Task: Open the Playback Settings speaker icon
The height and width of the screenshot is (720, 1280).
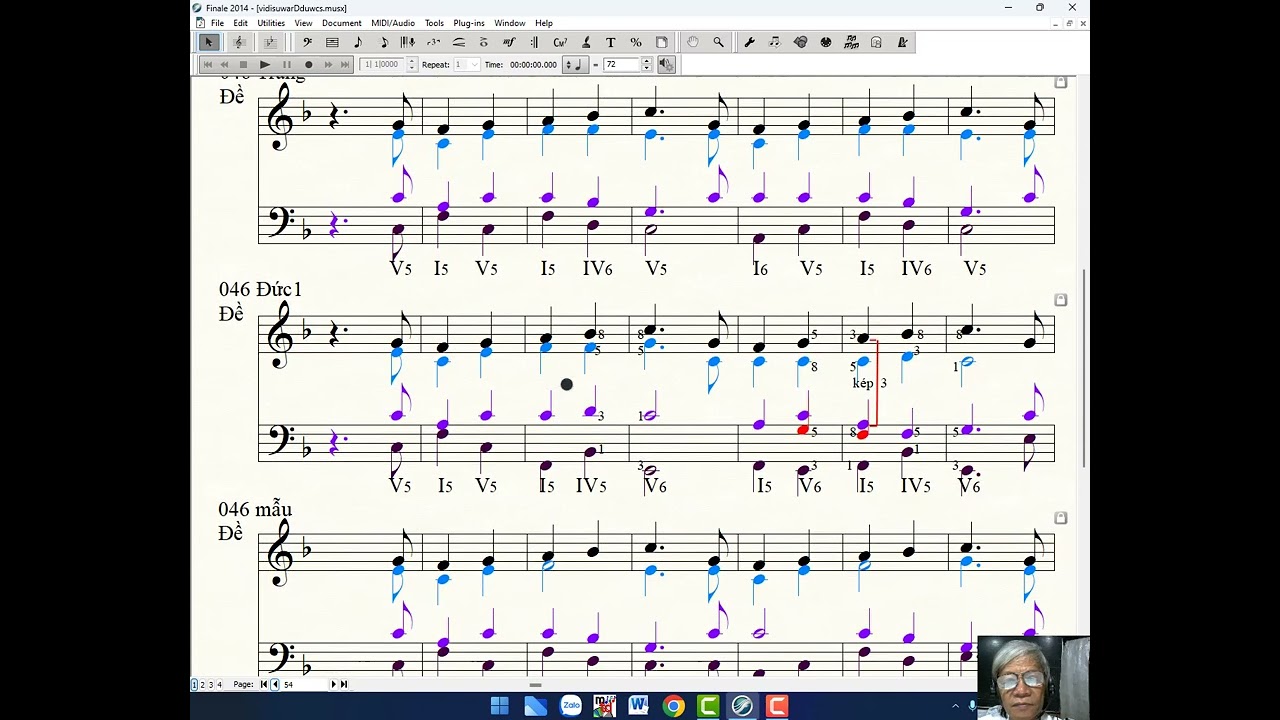Action: pos(666,64)
